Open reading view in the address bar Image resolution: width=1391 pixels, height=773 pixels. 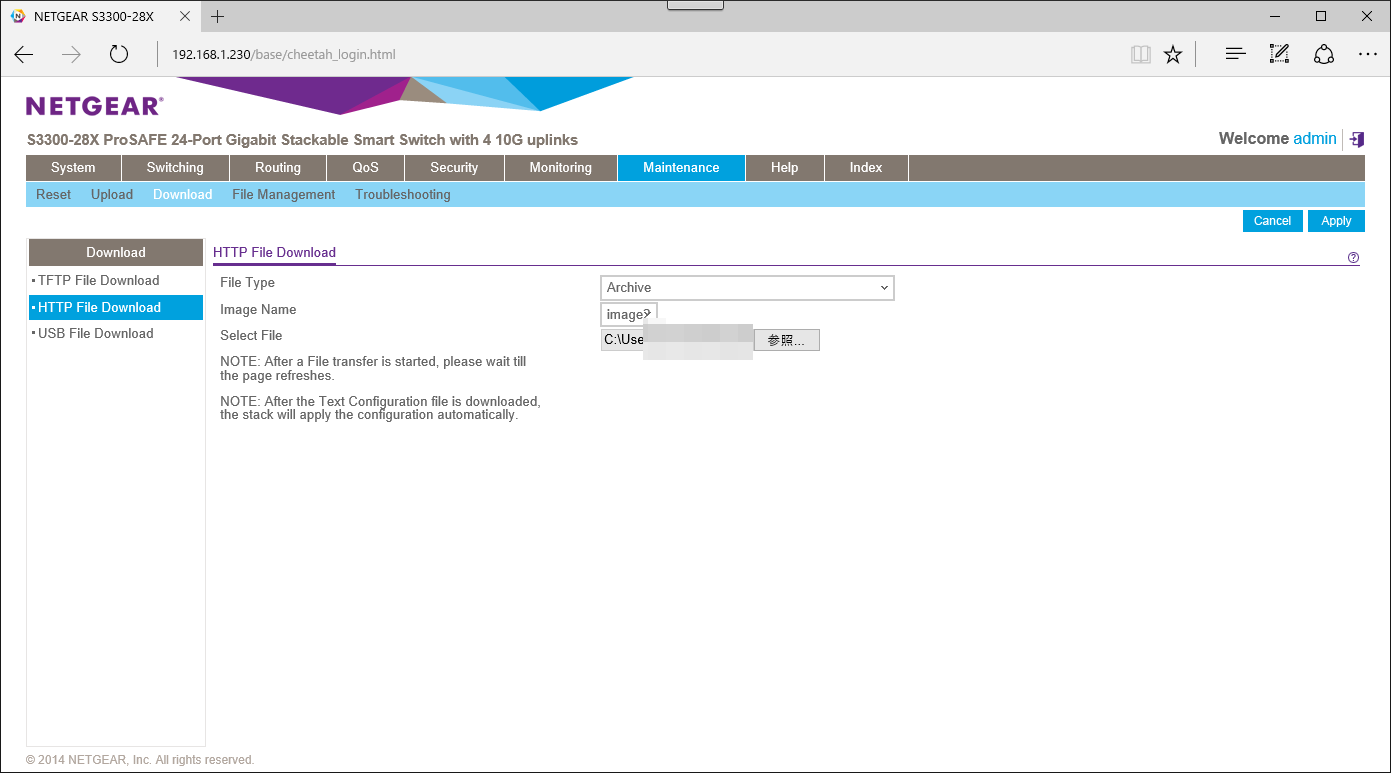pyautogui.click(x=1140, y=54)
